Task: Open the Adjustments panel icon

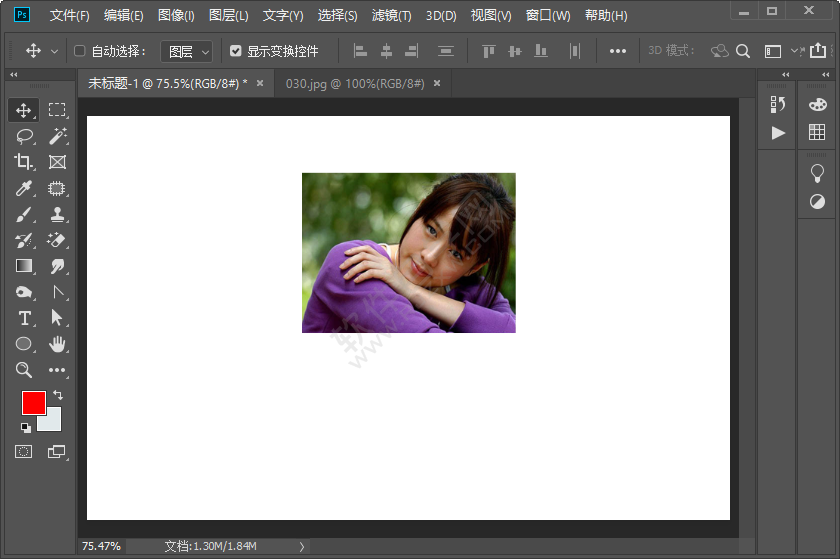Action: click(817, 202)
